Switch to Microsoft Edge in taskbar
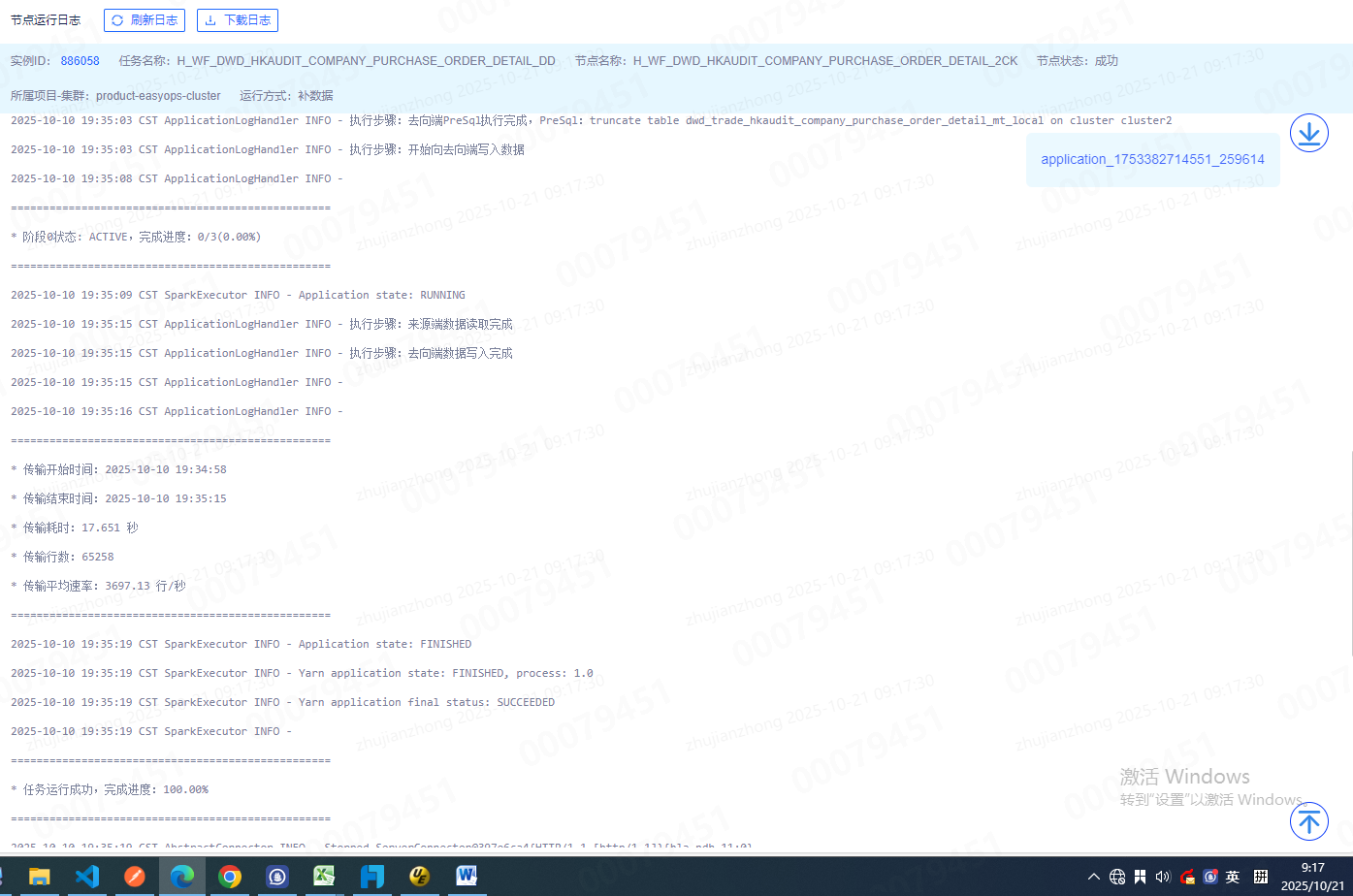 (182, 877)
